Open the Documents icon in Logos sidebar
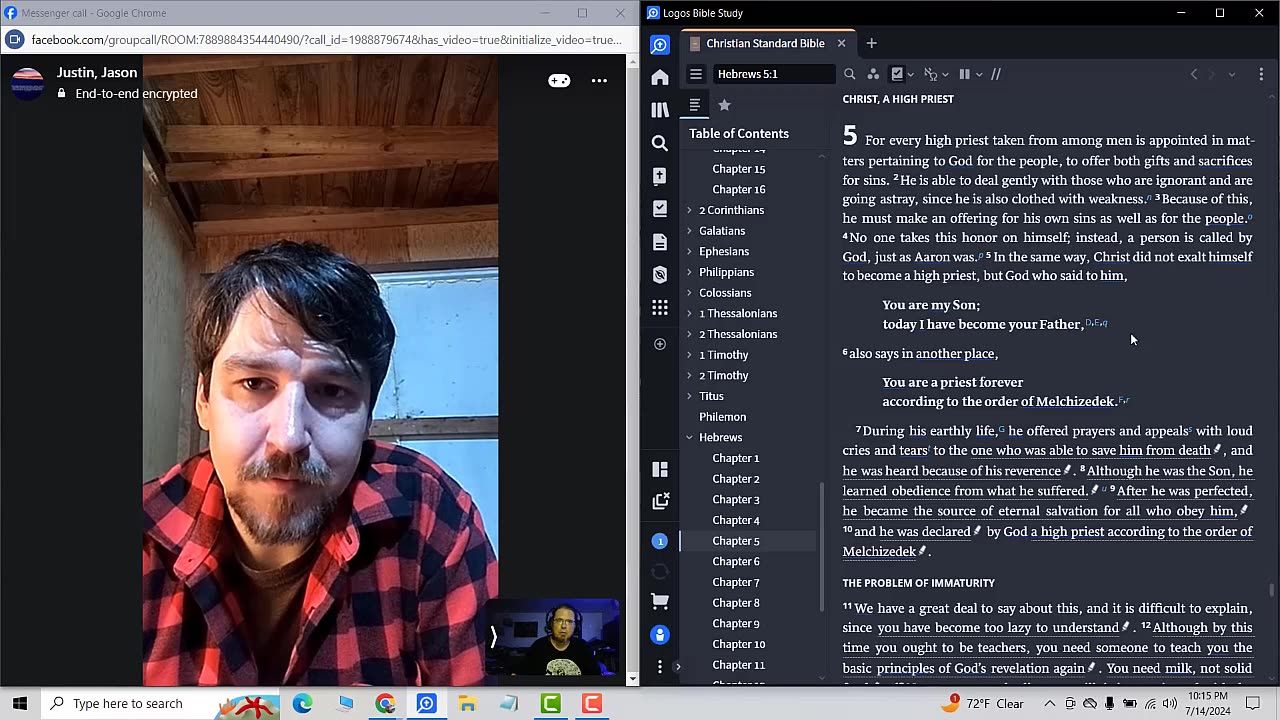The height and width of the screenshot is (720, 1280). [660, 242]
